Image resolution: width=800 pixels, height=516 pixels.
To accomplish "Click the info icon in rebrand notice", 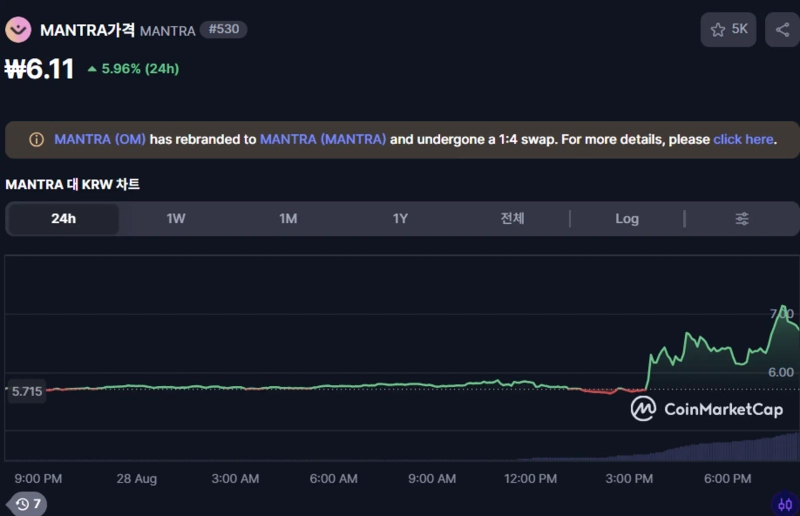I will pos(36,139).
